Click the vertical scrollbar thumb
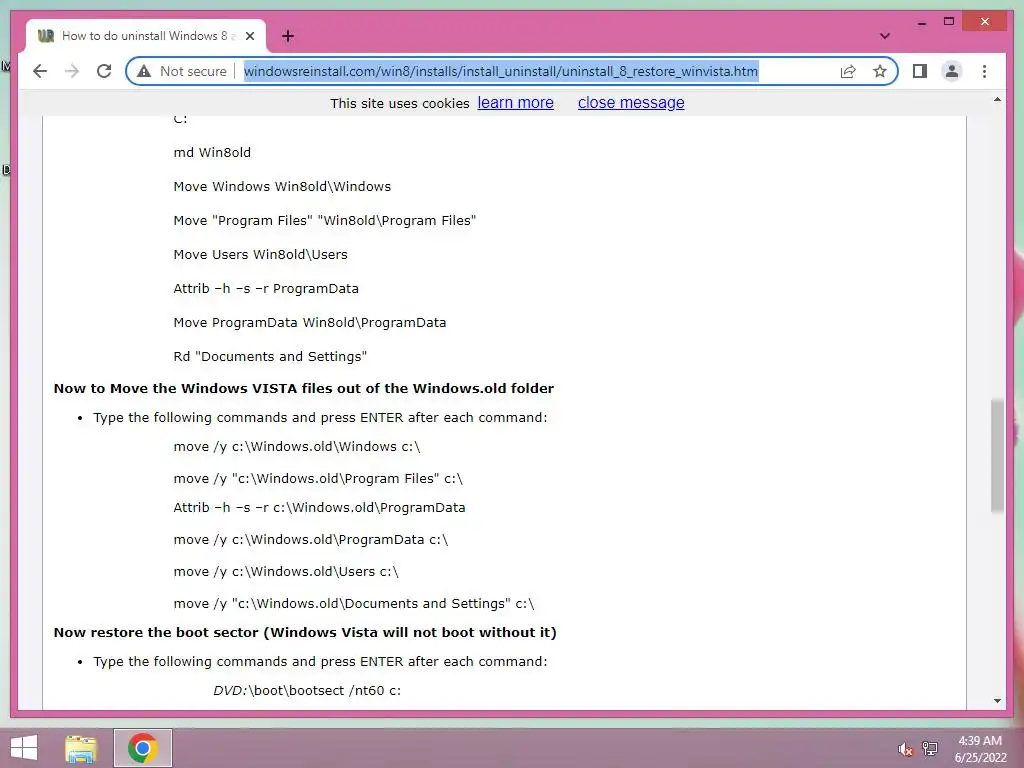Image resolution: width=1024 pixels, height=768 pixels. tap(997, 455)
